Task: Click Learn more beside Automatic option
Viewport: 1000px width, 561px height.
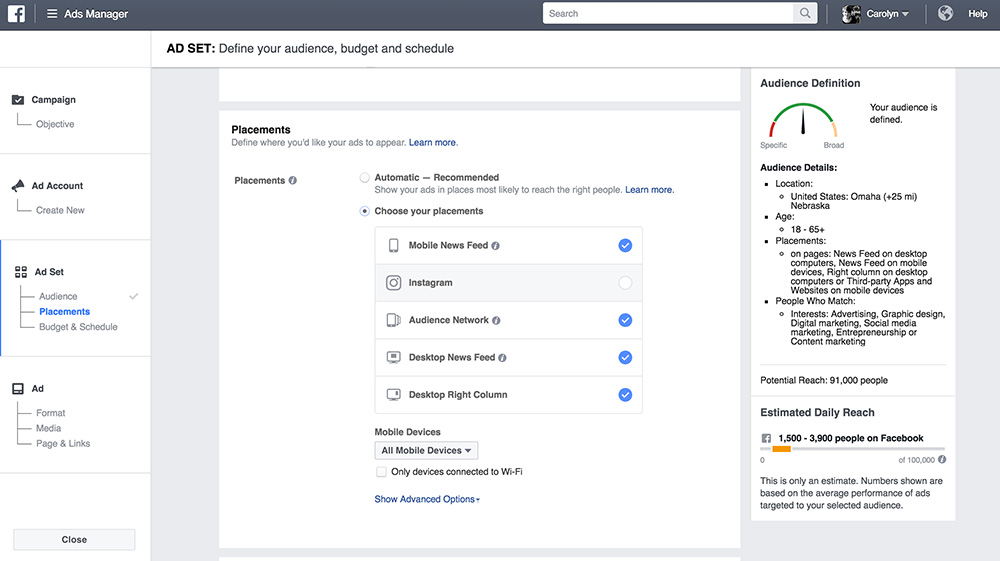Action: 649,189
